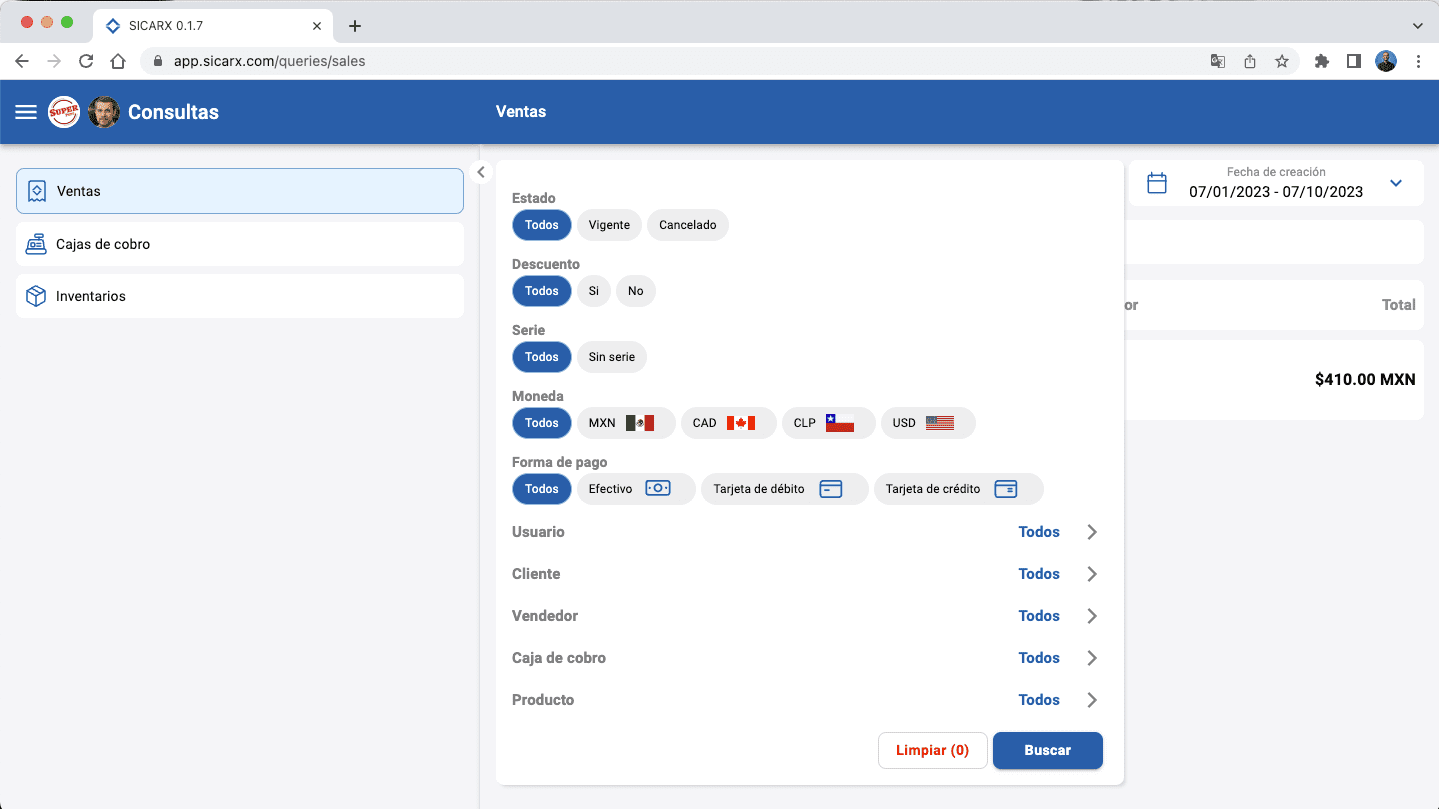The image size is (1439, 809).
Task: Select the Vigente status filter
Action: tap(609, 225)
